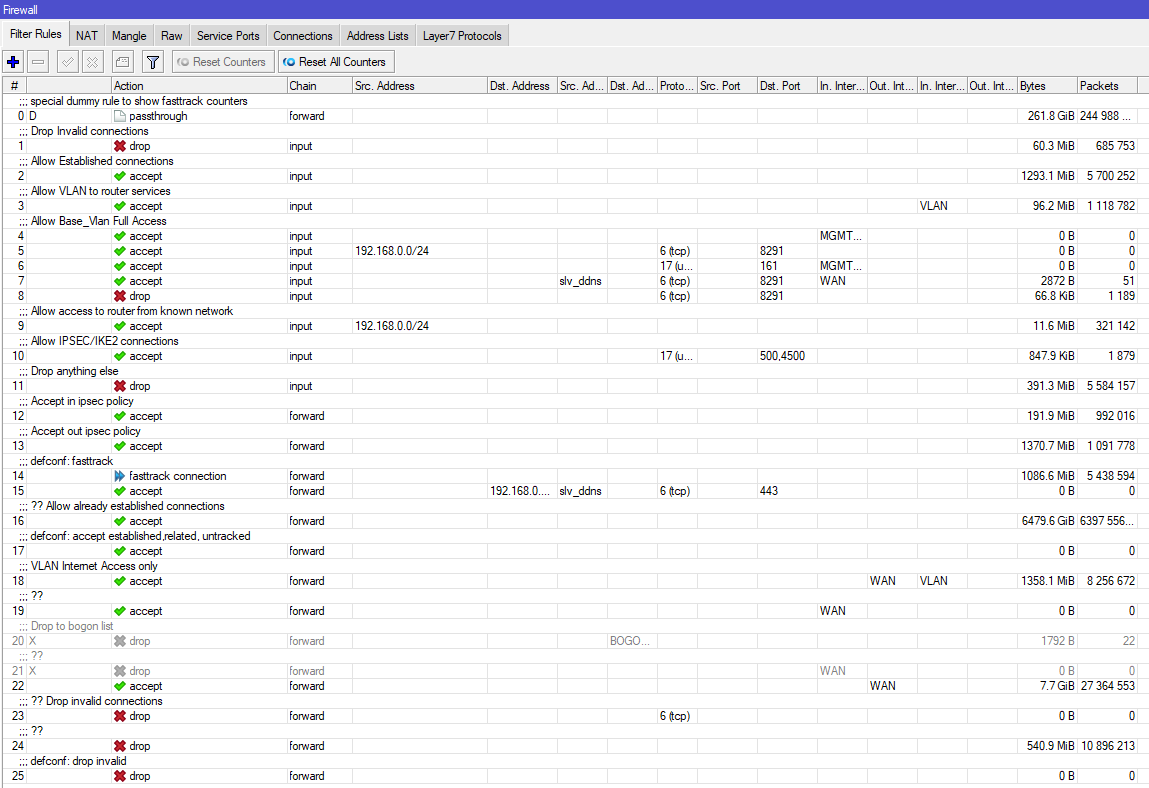
Task: Switch to the NAT tab
Action: click(86, 35)
